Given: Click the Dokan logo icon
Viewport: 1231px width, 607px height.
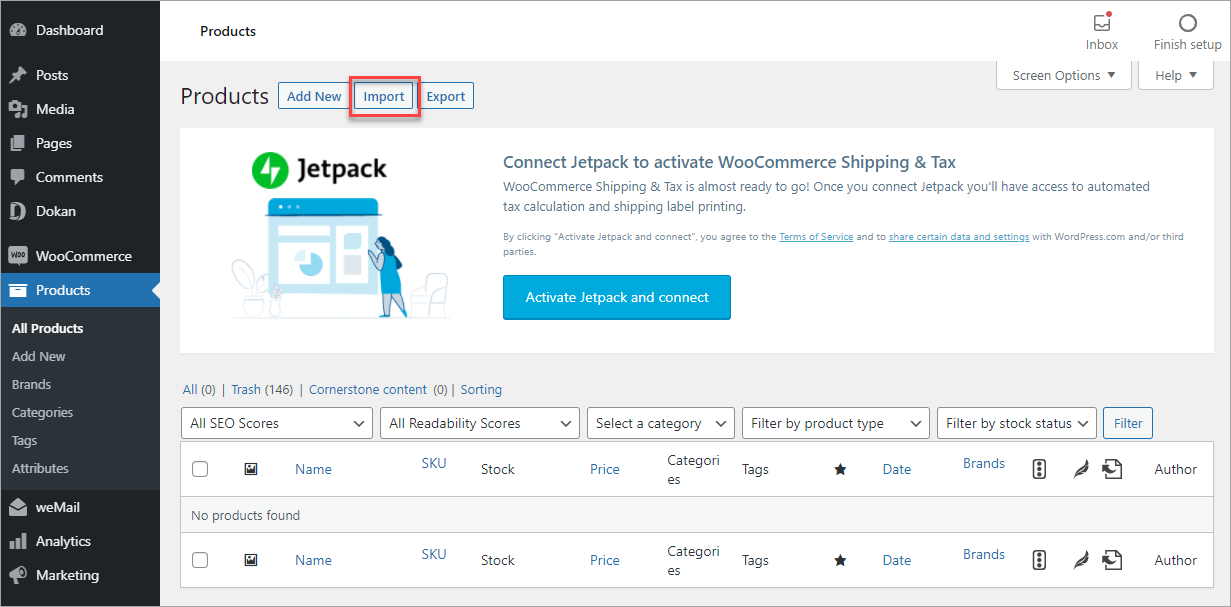Looking at the screenshot, I should pos(17,211).
